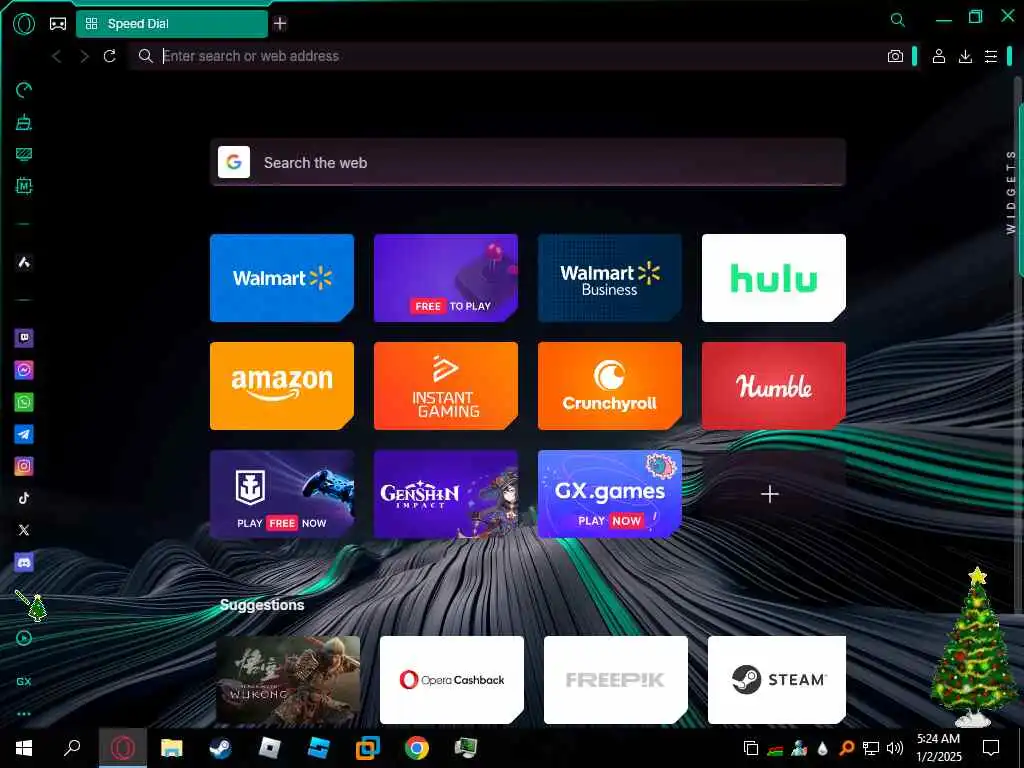The image size is (1024, 768).
Task: Open WhatsApp in the sidebar
Action: tap(24, 402)
